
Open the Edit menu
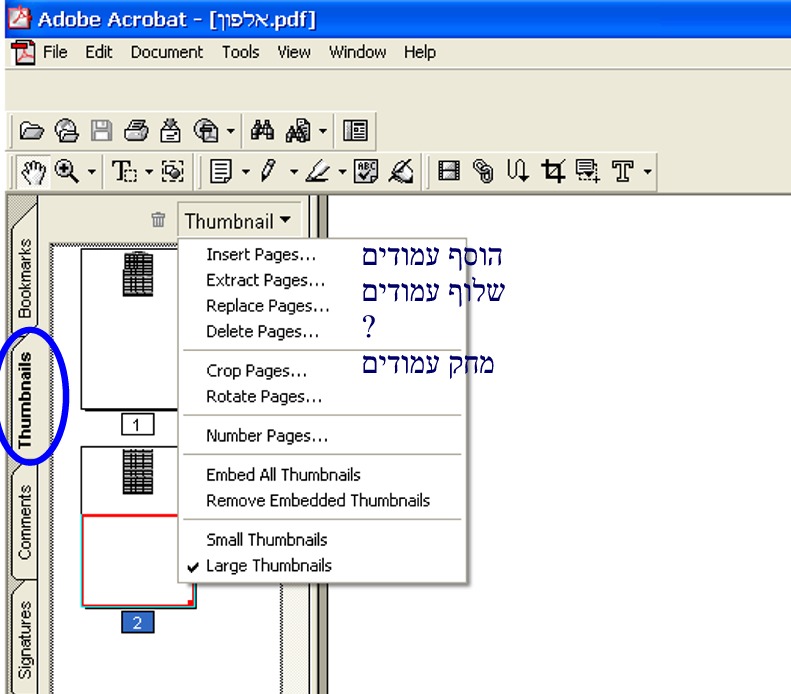(x=98, y=52)
